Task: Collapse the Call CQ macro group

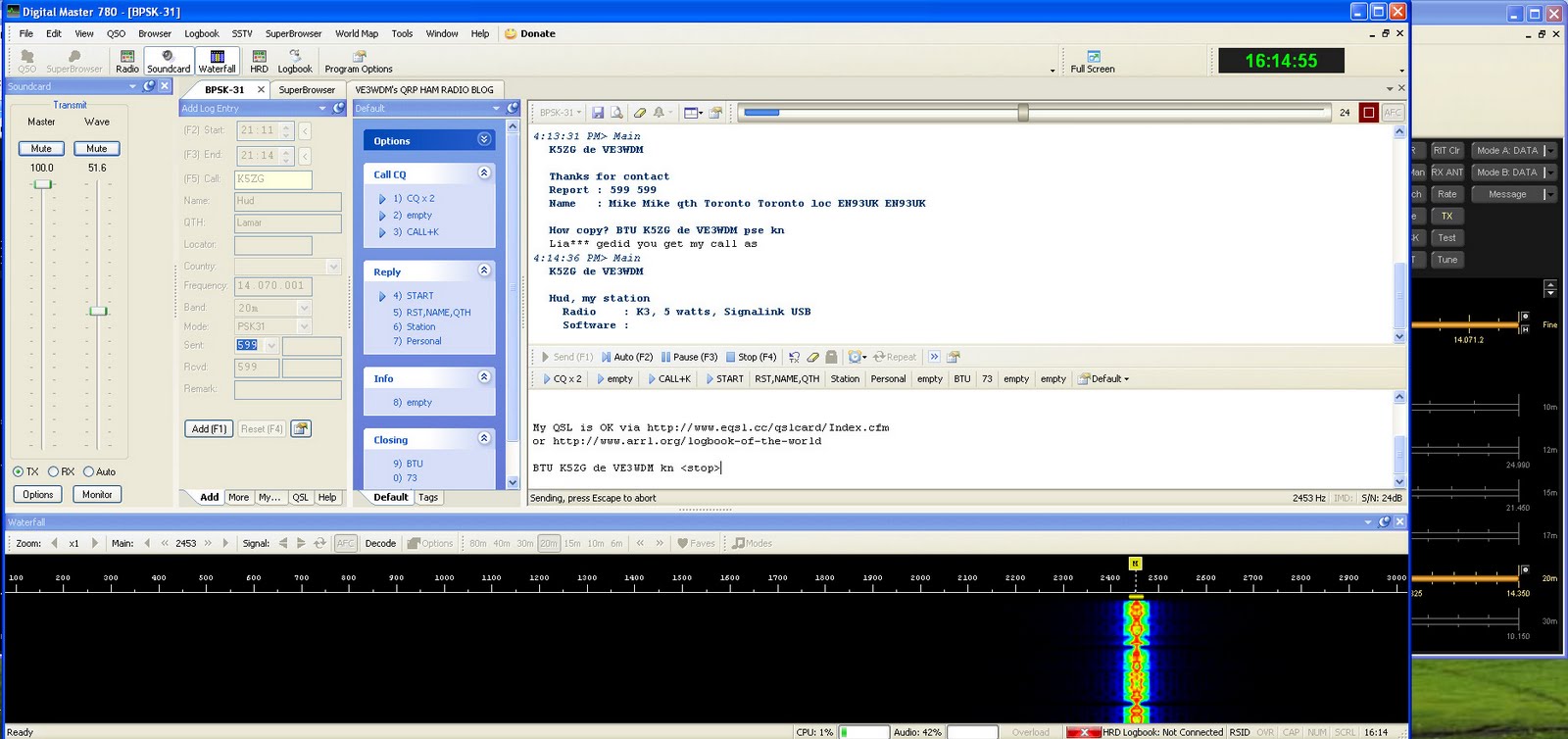Action: (x=484, y=172)
